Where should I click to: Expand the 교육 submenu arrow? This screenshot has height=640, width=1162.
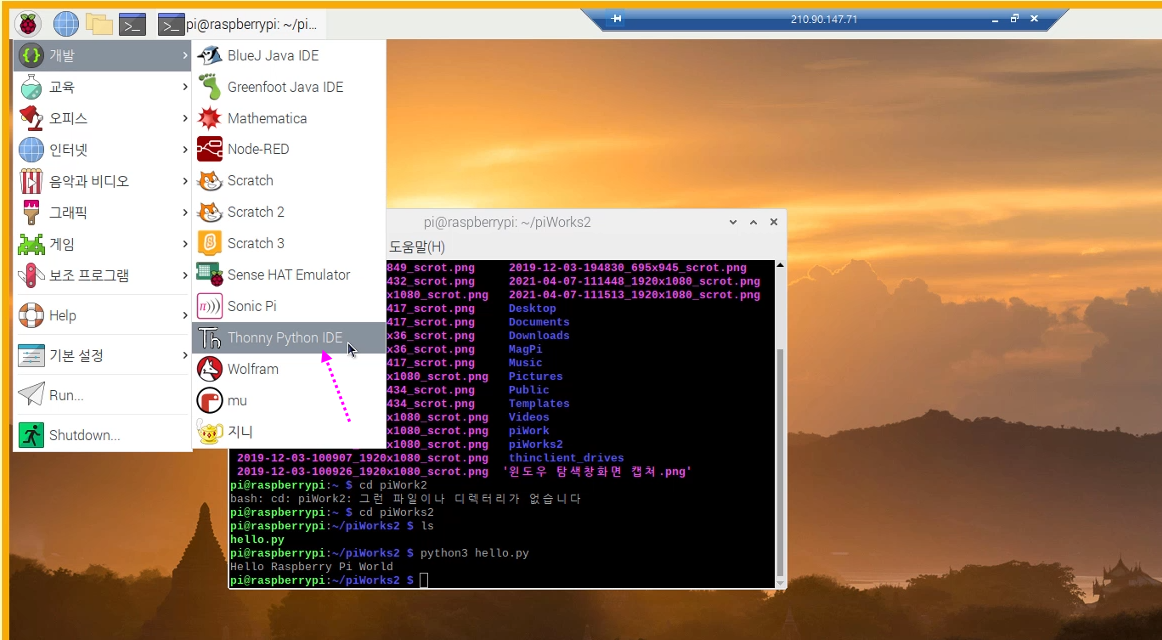pyautogui.click(x=185, y=87)
